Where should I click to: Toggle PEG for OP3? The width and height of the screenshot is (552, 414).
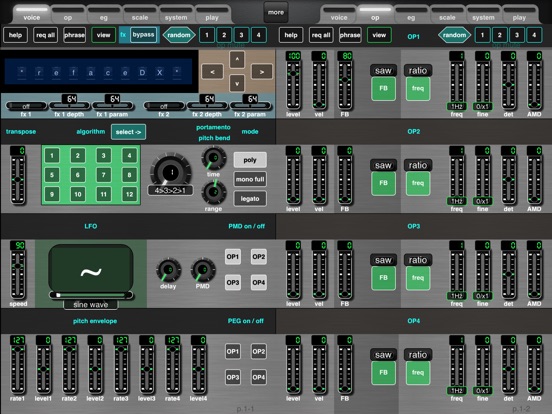pyautogui.click(x=233, y=377)
